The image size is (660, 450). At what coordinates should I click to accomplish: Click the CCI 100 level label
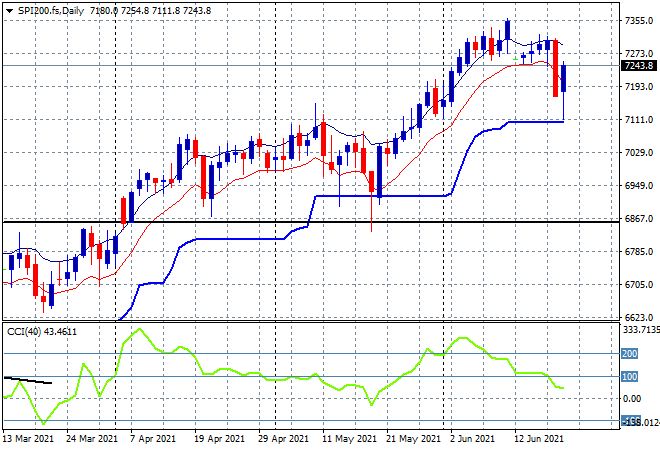(x=629, y=377)
